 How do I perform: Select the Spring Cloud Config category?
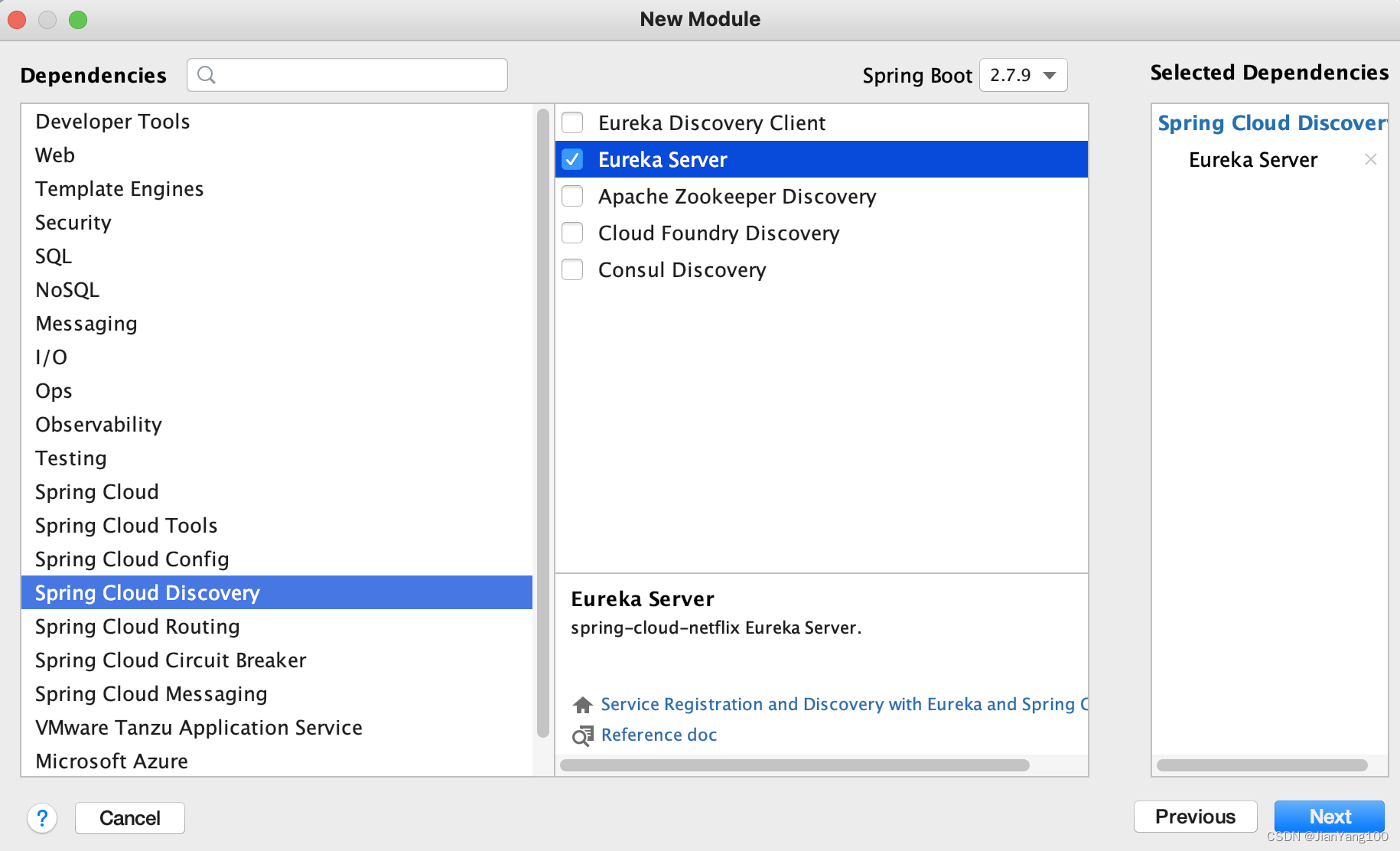tap(276, 559)
